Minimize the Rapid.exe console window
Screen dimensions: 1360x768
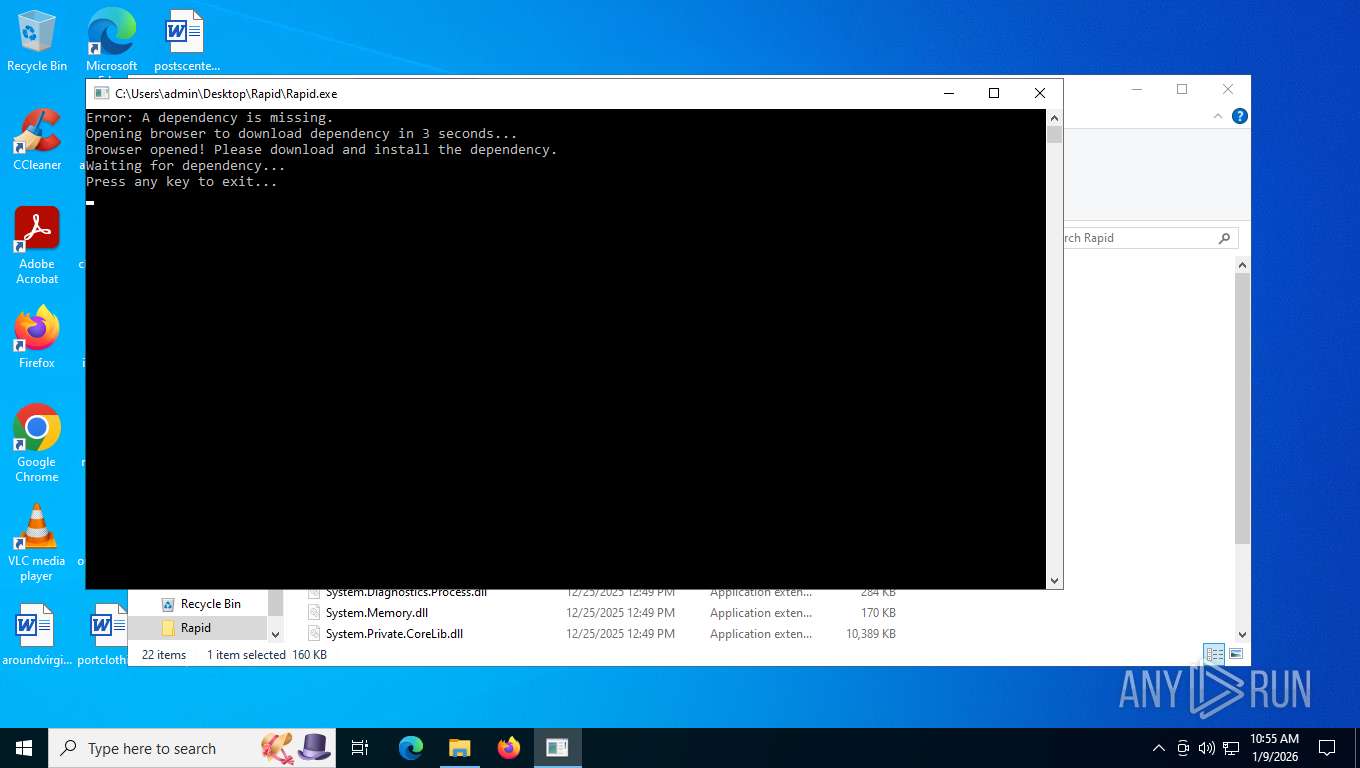pos(948,93)
